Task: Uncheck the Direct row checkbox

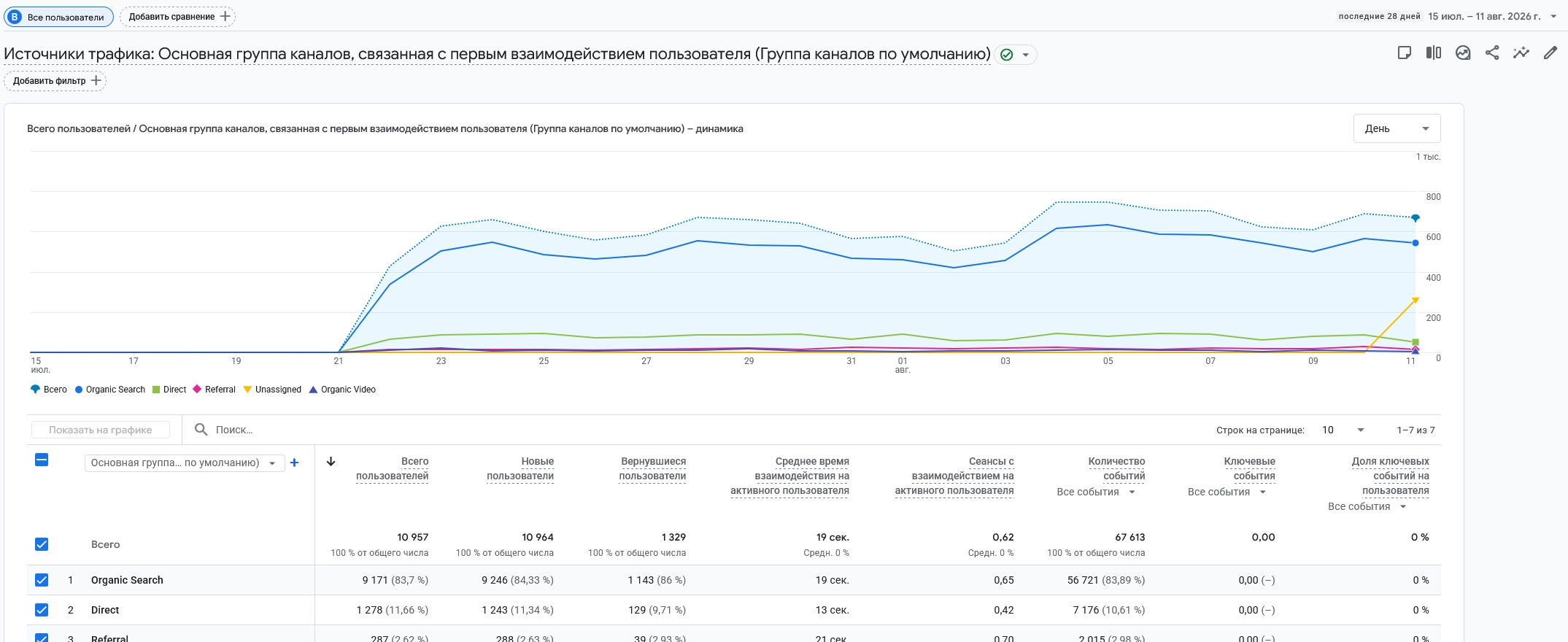Action: (x=42, y=610)
